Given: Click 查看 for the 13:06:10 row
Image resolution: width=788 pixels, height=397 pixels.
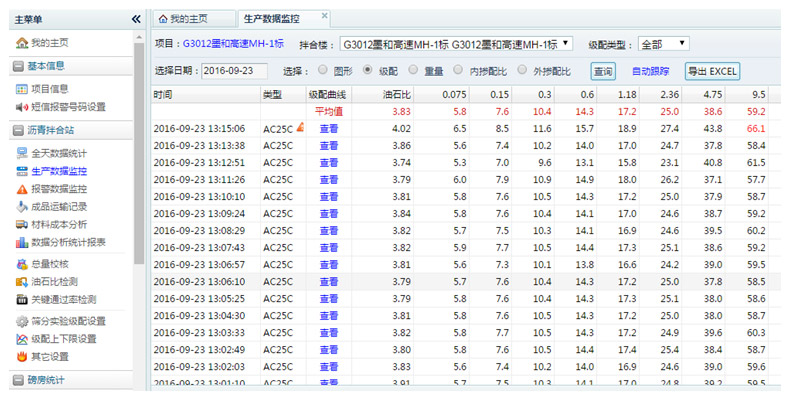Looking at the screenshot, I should pos(329,281).
